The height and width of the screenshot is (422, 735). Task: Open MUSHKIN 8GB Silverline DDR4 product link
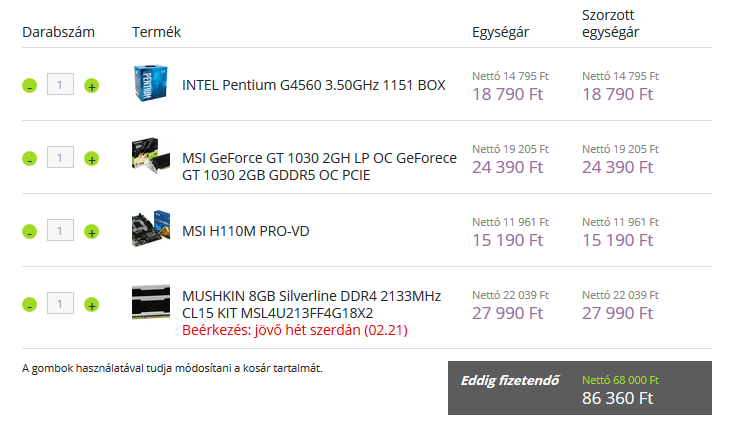point(312,304)
